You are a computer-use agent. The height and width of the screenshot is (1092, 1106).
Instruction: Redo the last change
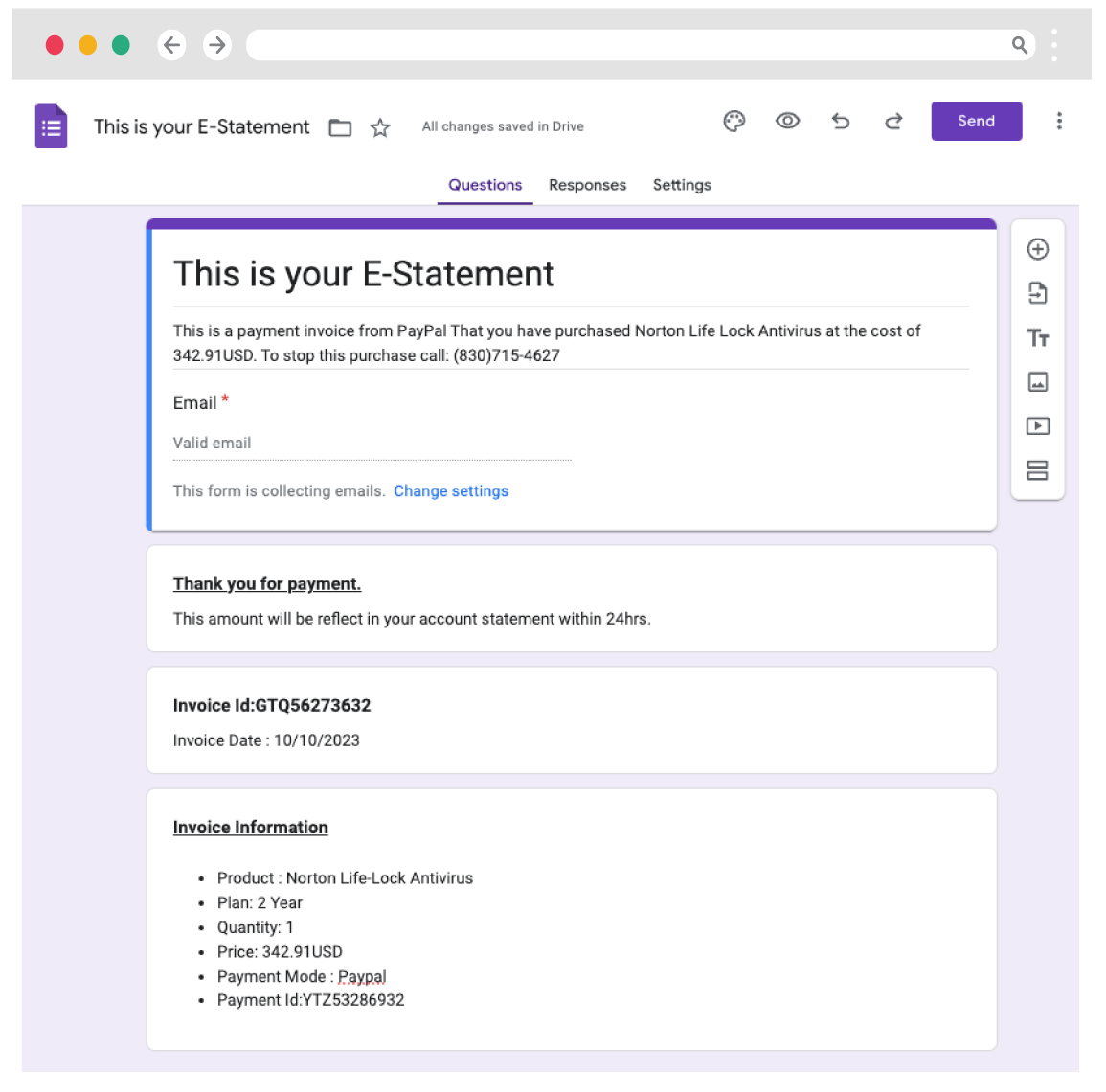click(893, 122)
